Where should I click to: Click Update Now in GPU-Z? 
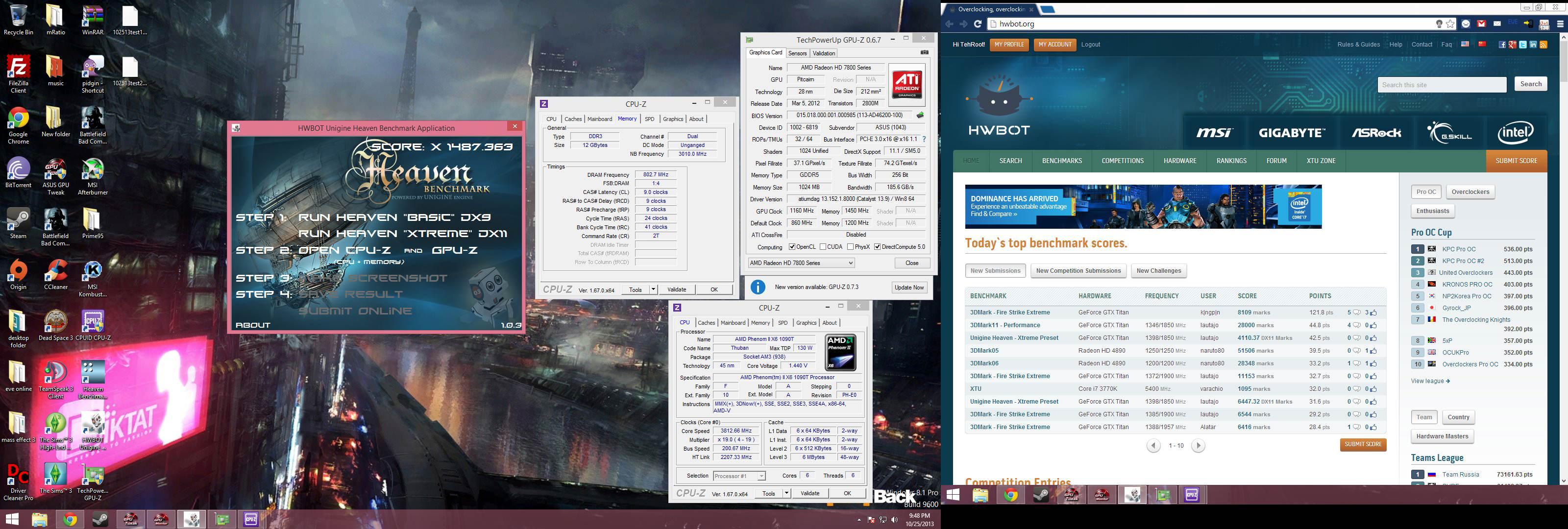[x=909, y=288]
